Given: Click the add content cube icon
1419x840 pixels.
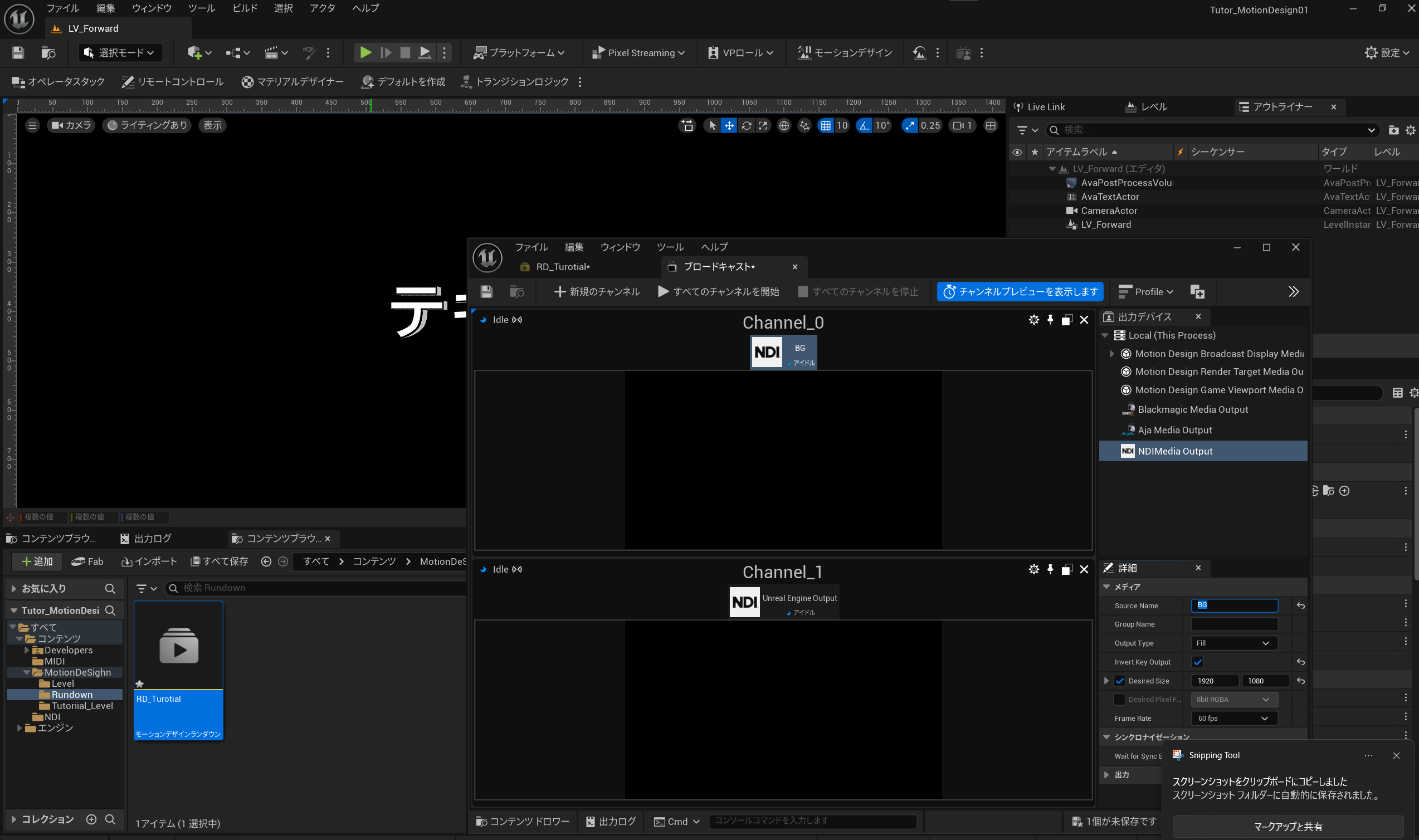Looking at the screenshot, I should pos(194,53).
